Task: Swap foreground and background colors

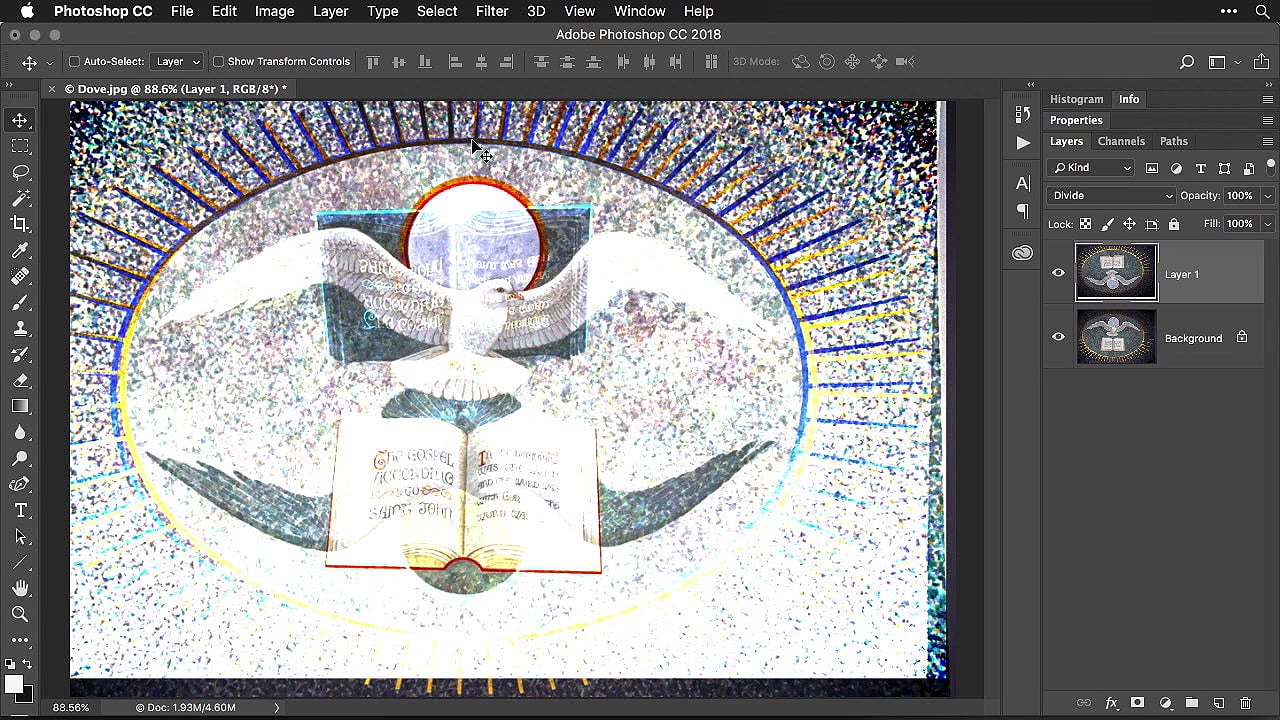Action: click(27, 664)
